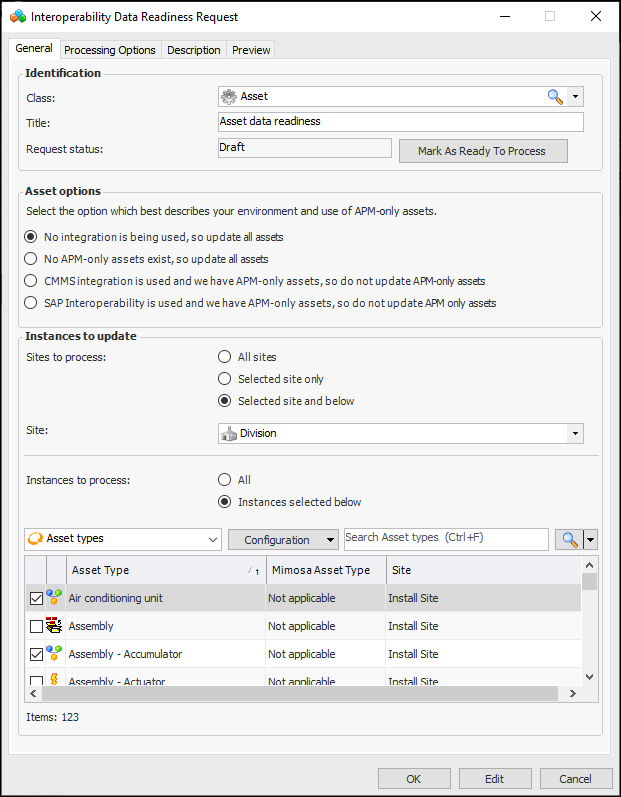Click the Assembly - Accumulator row icon
Image resolution: width=621 pixels, height=797 pixels.
pos(54,654)
